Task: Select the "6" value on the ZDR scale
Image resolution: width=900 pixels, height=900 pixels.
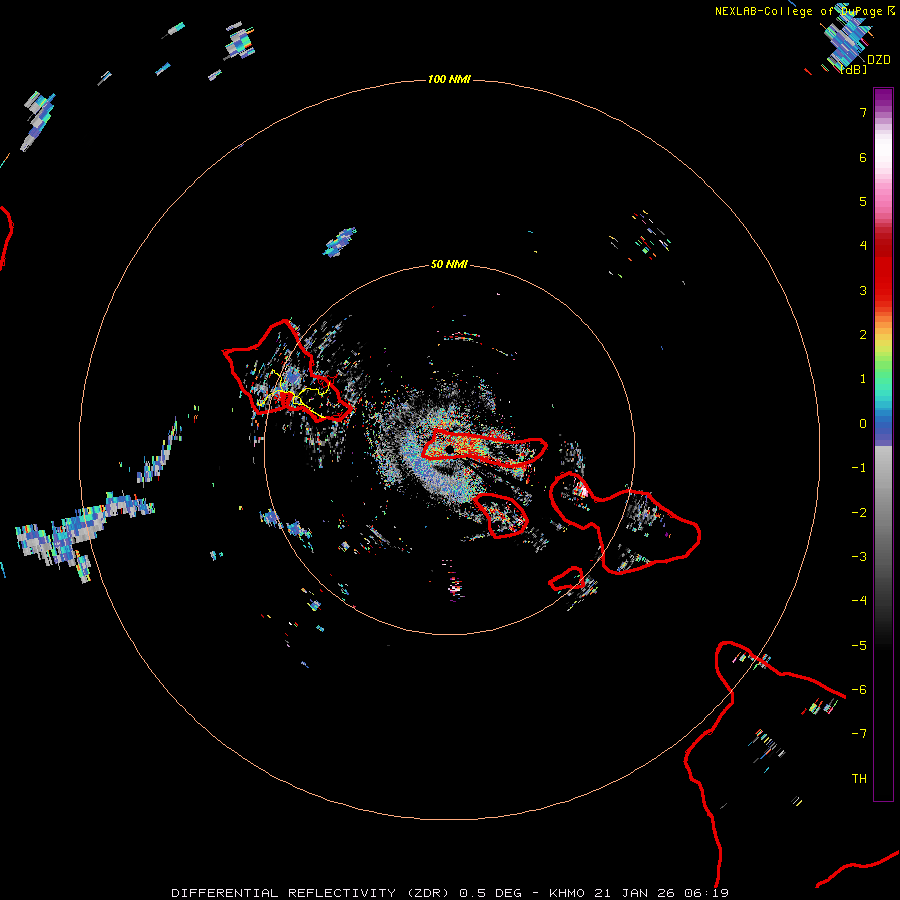Action: coord(863,157)
